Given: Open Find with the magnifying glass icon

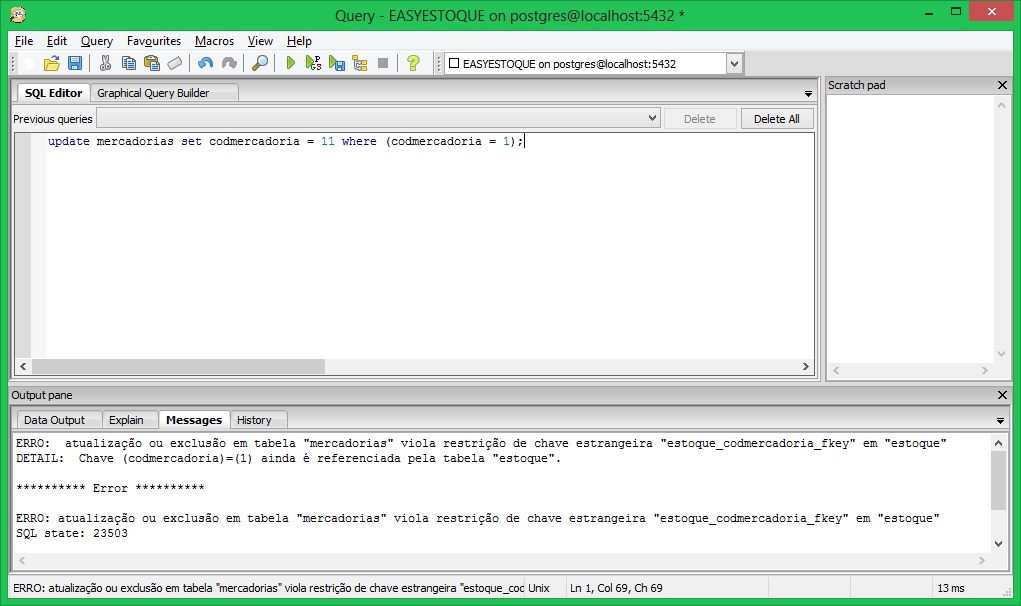Looking at the screenshot, I should point(259,63).
